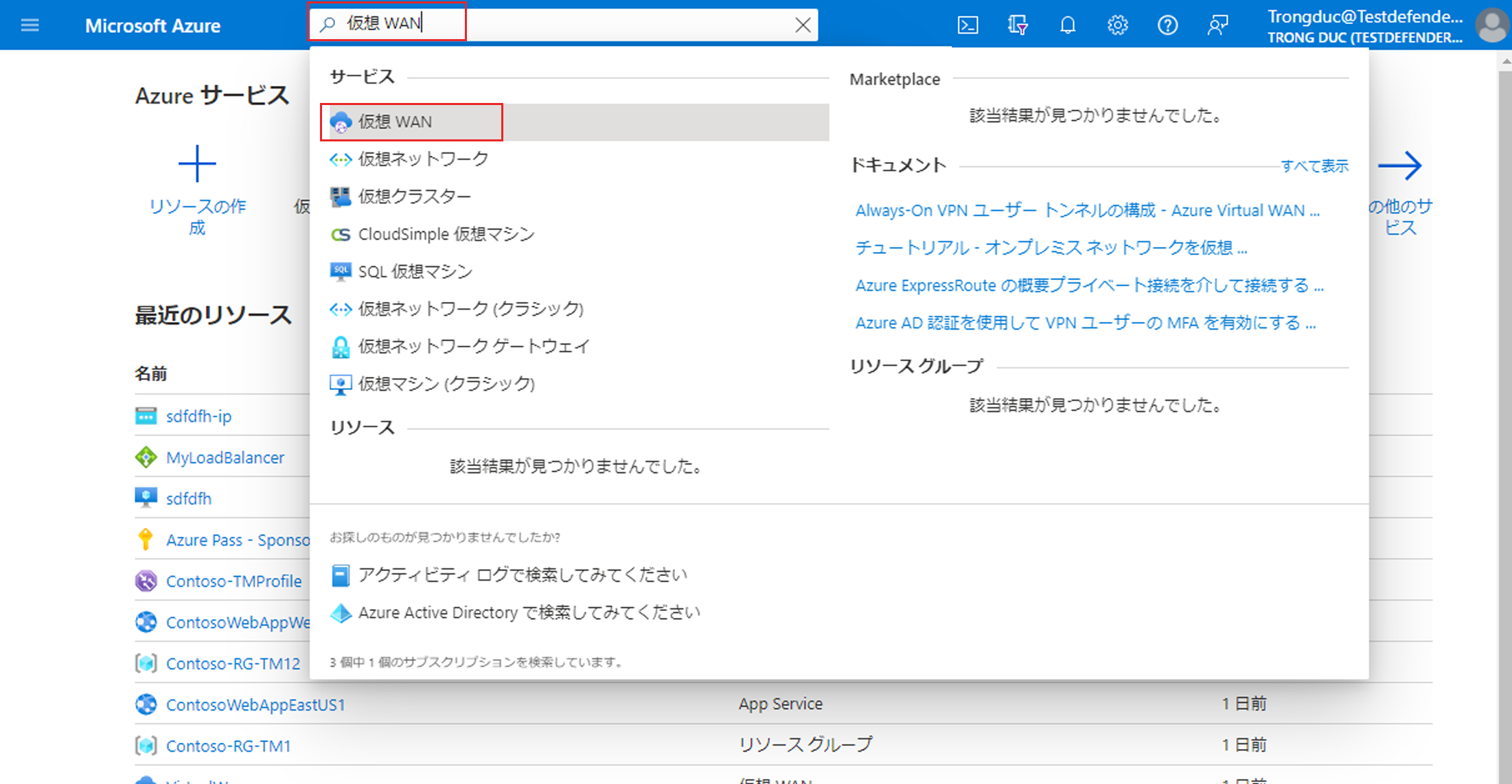Click the Azure Active Directory diamond icon
This screenshot has width=1512, height=784.
pyautogui.click(x=341, y=613)
